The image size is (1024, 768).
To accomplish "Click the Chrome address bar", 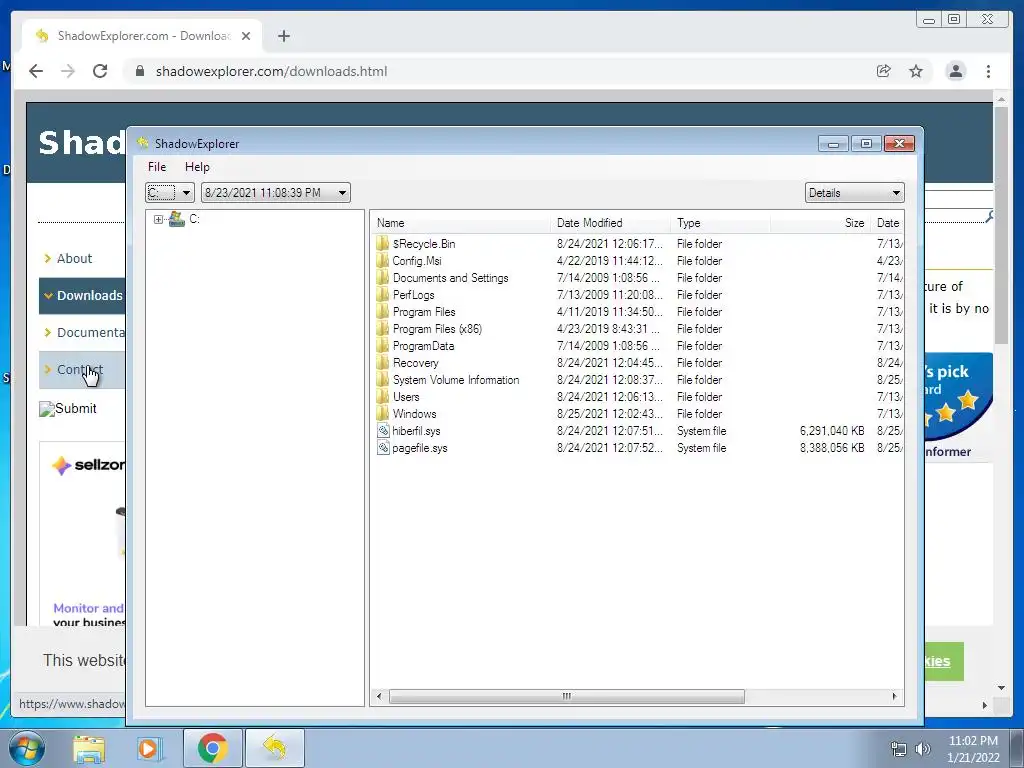I will click(495, 71).
